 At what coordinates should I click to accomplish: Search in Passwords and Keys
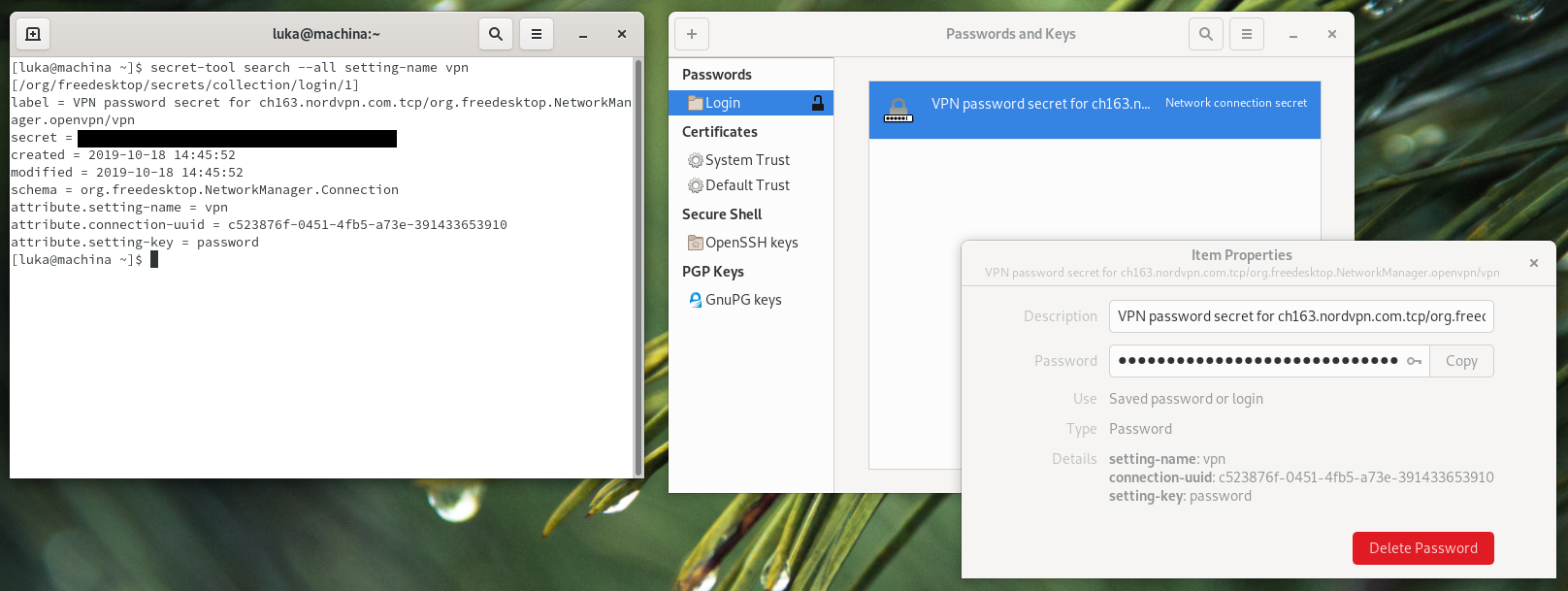click(x=1206, y=34)
